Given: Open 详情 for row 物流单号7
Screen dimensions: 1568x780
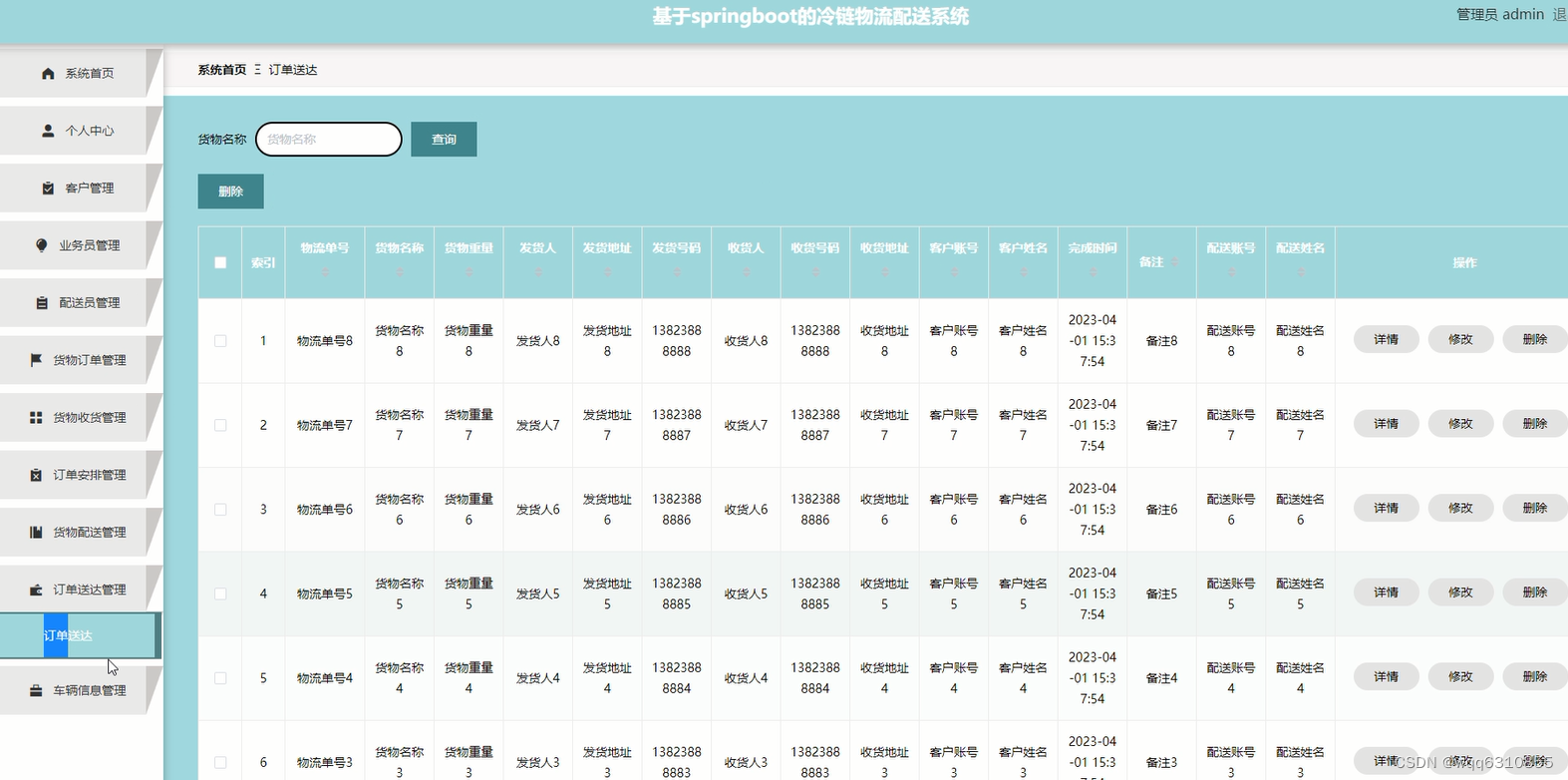Looking at the screenshot, I should (1386, 424).
